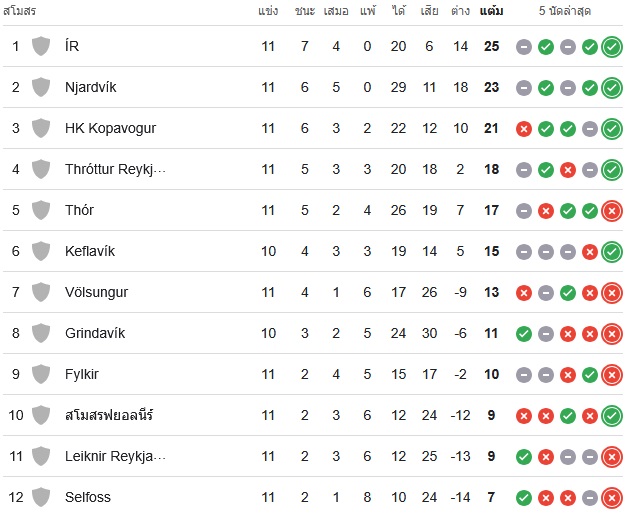Click Keflavík's only red loss icon
The width and height of the screenshot is (626, 513).
click(590, 252)
